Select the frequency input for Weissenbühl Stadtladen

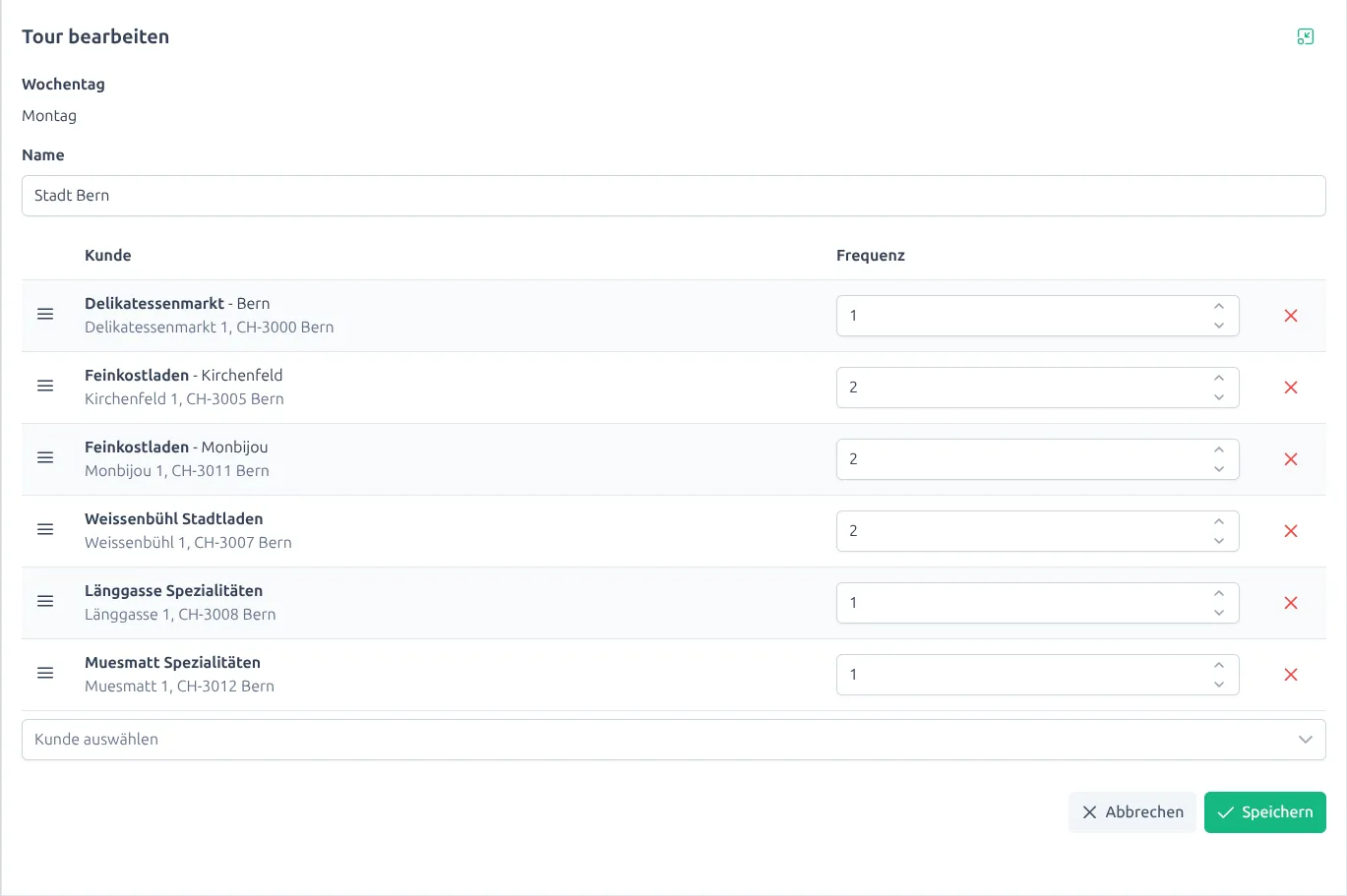click(x=984, y=530)
